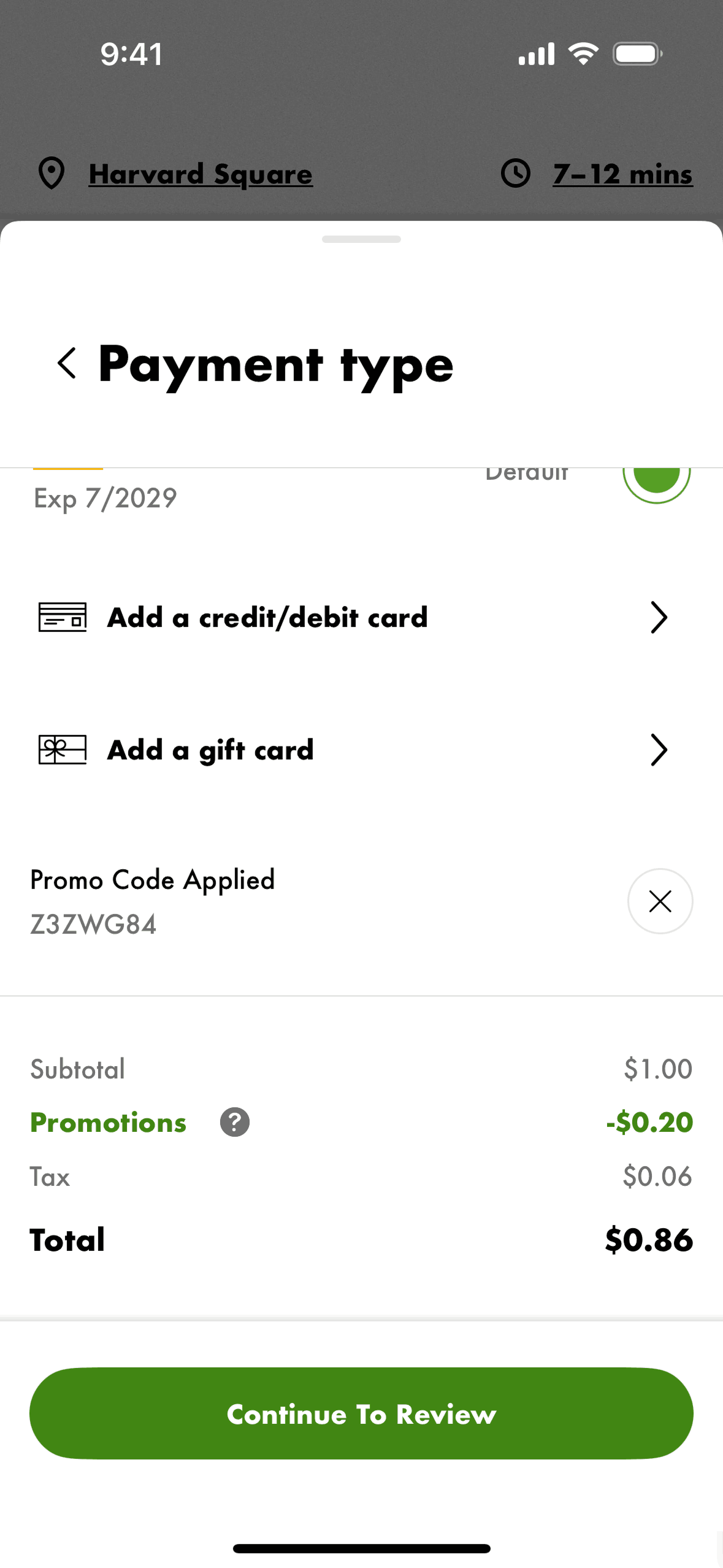Tap the card expiry Exp 7/2029 row
This screenshot has height=1568, width=723.
pos(105,498)
